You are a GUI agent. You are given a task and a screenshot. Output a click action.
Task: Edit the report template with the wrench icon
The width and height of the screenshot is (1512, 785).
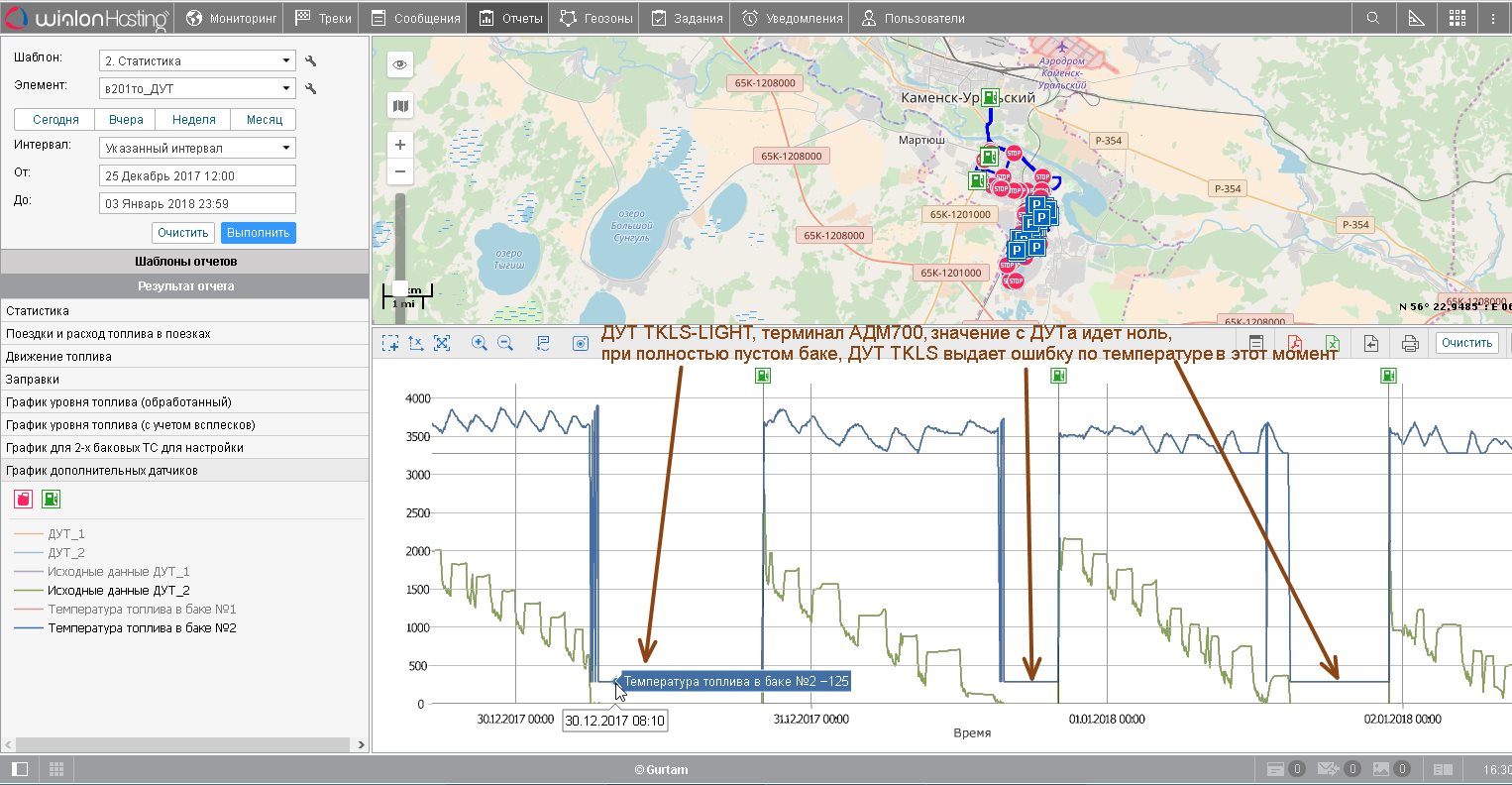coord(311,61)
